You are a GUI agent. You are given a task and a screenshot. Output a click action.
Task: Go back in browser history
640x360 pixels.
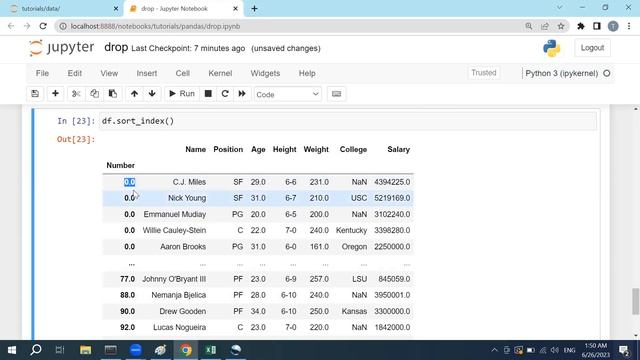click(11, 26)
